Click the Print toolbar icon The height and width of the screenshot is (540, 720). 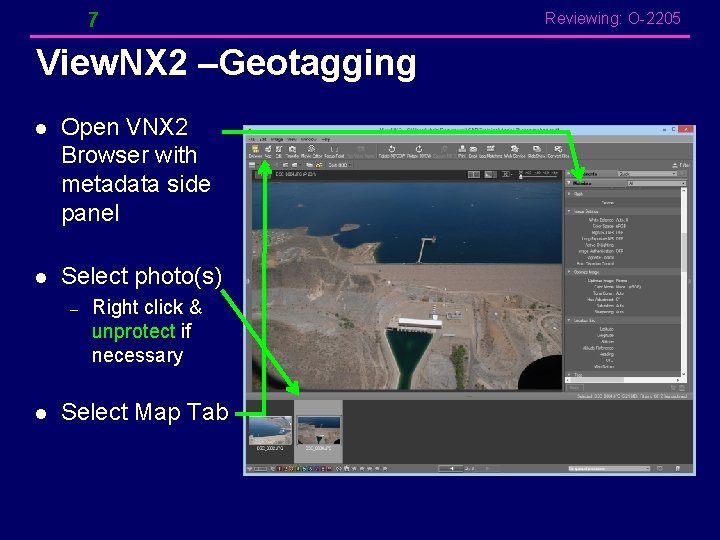coord(462,152)
